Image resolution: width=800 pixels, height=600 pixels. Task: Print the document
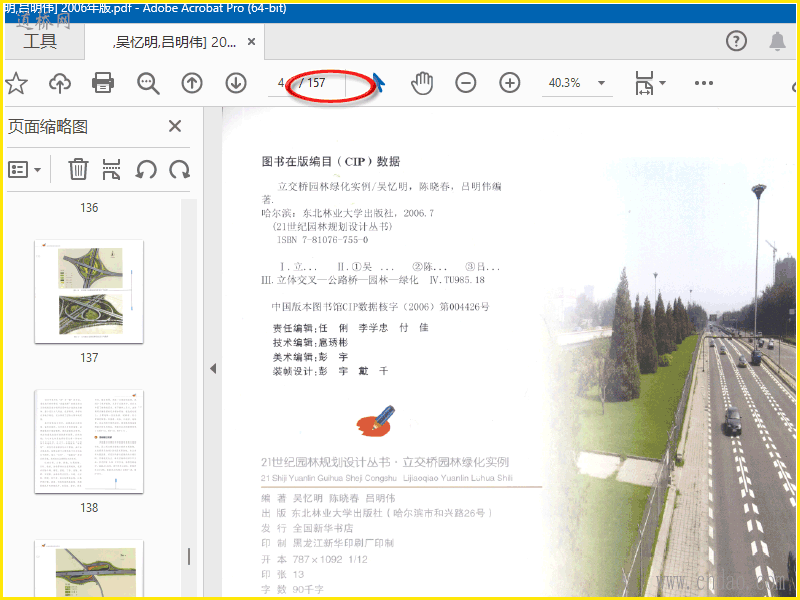click(103, 83)
